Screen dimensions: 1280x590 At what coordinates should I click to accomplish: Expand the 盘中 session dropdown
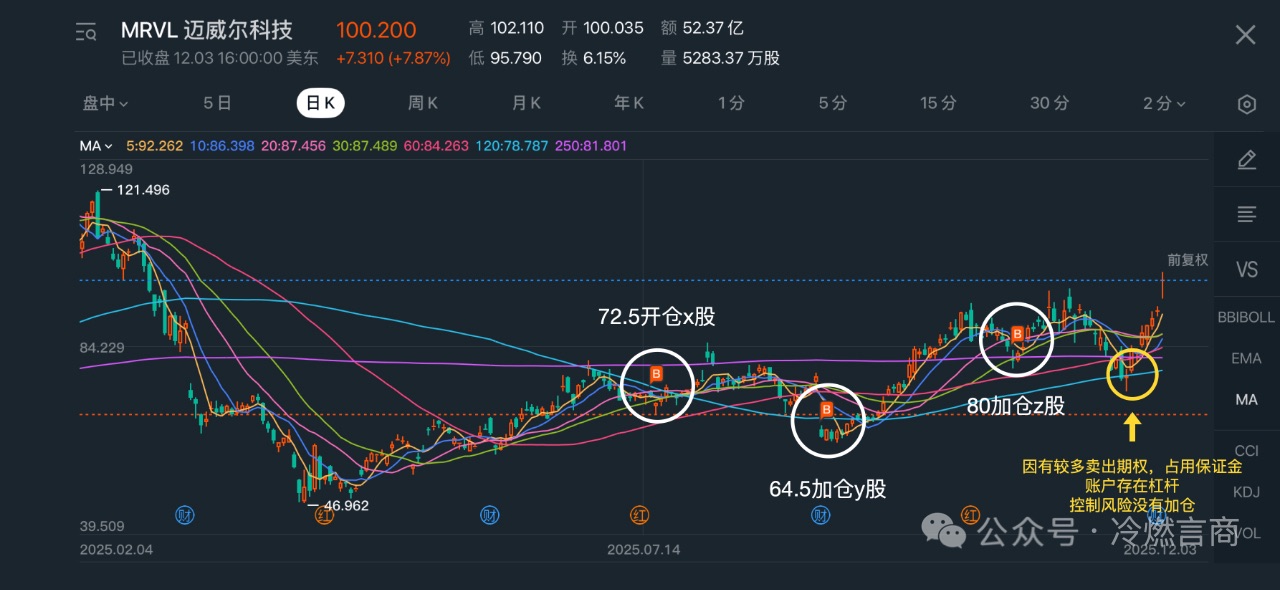[x=105, y=103]
